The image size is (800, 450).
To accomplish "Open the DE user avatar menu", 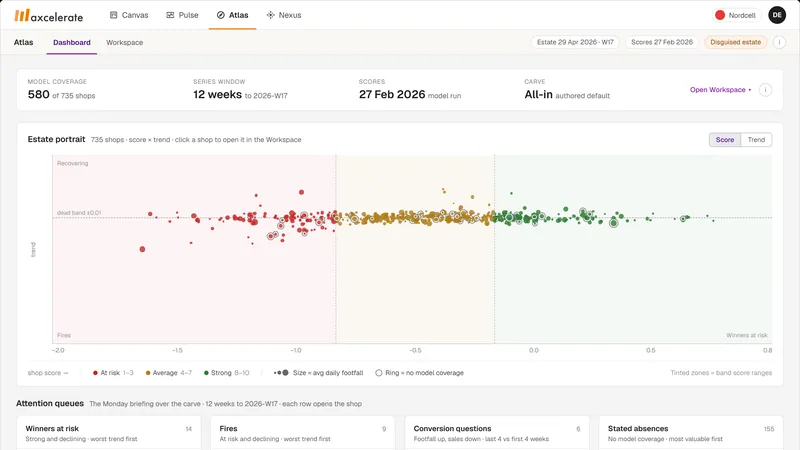I will [x=777, y=15].
